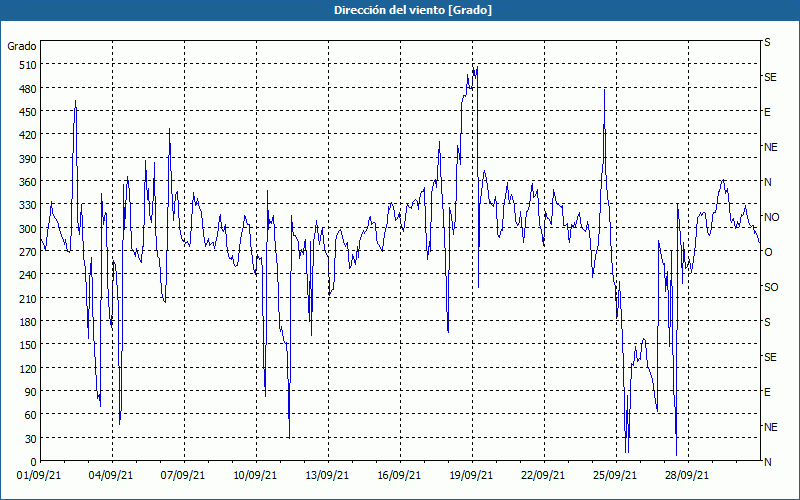800x500 pixels.
Task: Pick the 240 y-axis value
Action: [x=27, y=274]
